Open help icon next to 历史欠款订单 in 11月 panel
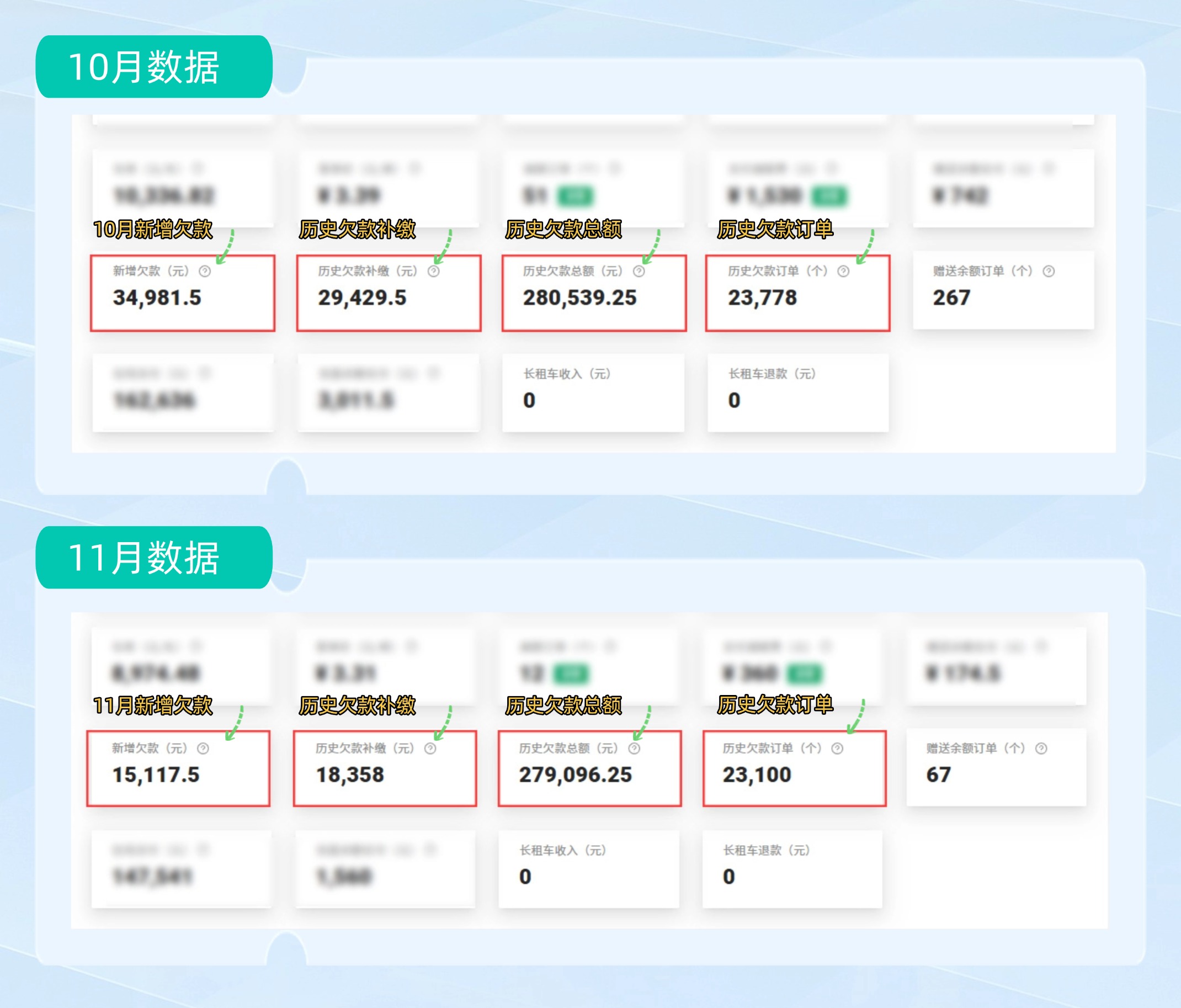Screen dimensions: 1181x1008 click(837, 749)
